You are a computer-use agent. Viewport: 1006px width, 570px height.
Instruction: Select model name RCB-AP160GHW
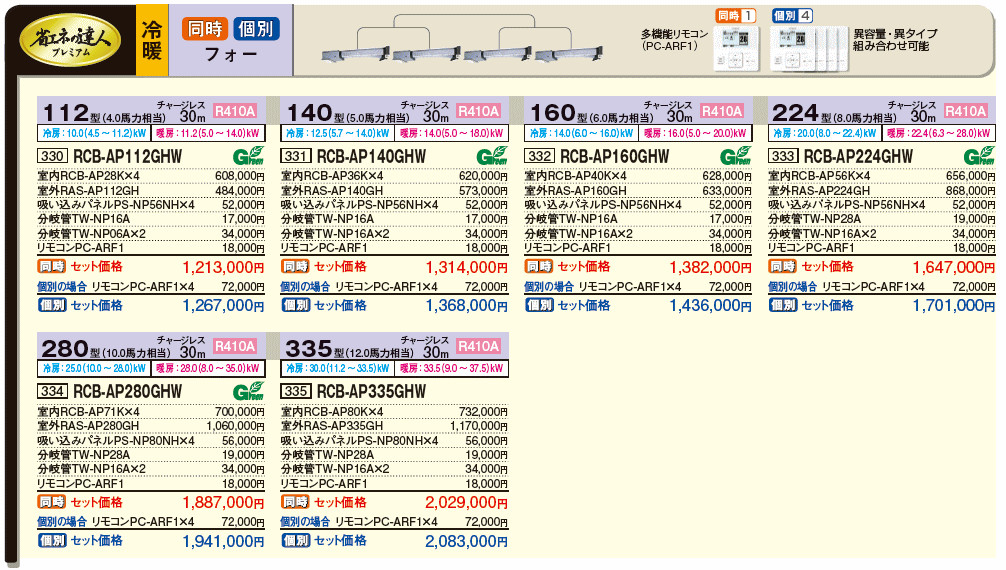pos(615,157)
